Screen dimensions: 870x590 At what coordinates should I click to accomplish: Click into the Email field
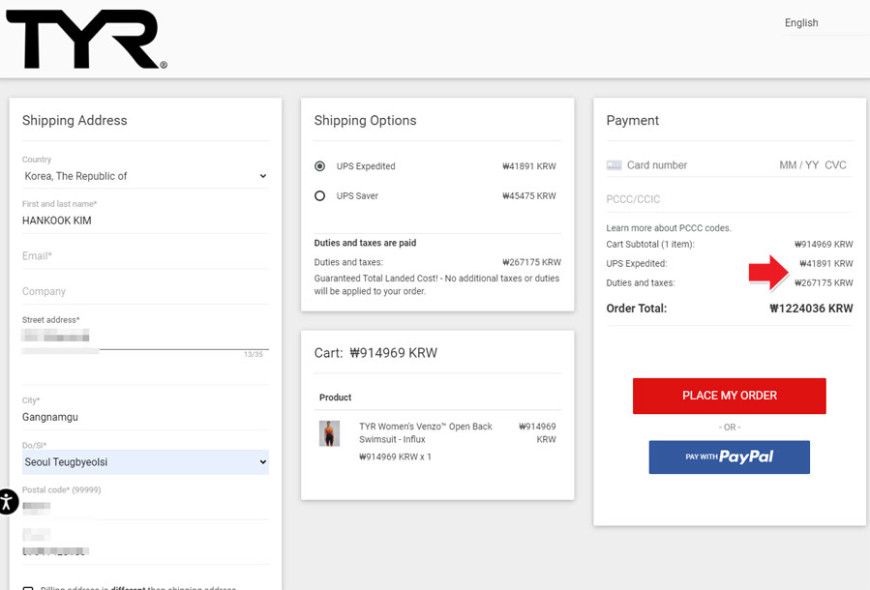[145, 256]
